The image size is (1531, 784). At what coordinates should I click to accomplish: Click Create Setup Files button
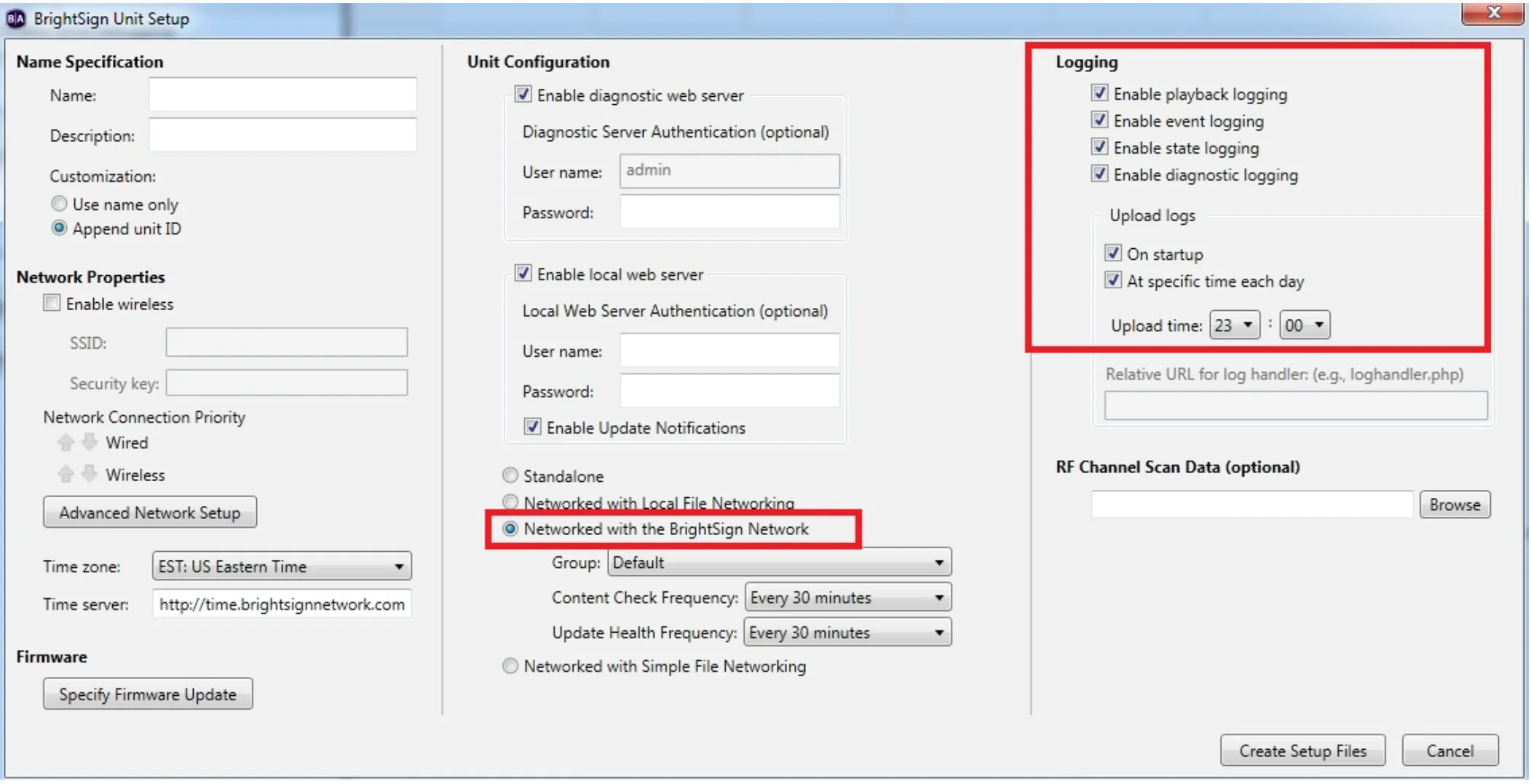pyautogui.click(x=1303, y=751)
